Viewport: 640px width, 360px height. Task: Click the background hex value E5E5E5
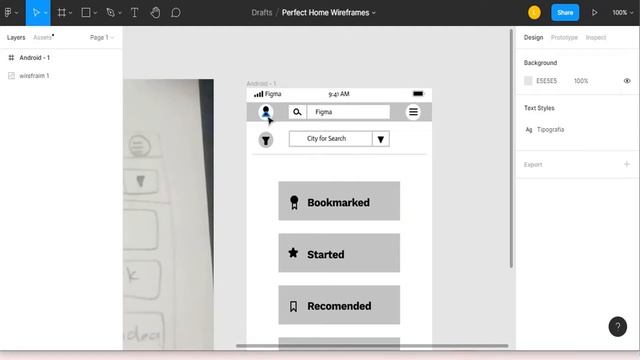546,81
